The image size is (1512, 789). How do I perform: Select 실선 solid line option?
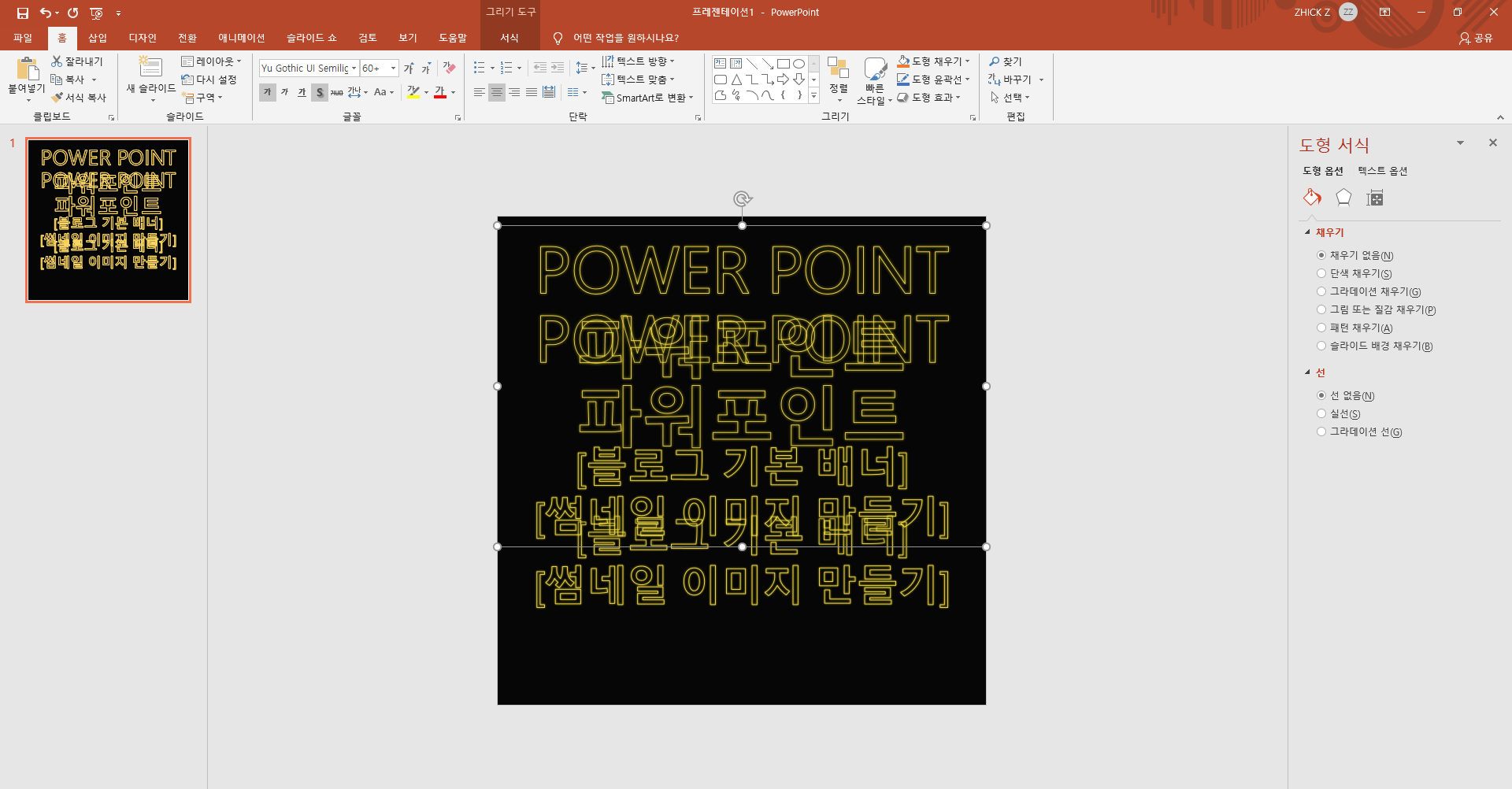(1338, 413)
